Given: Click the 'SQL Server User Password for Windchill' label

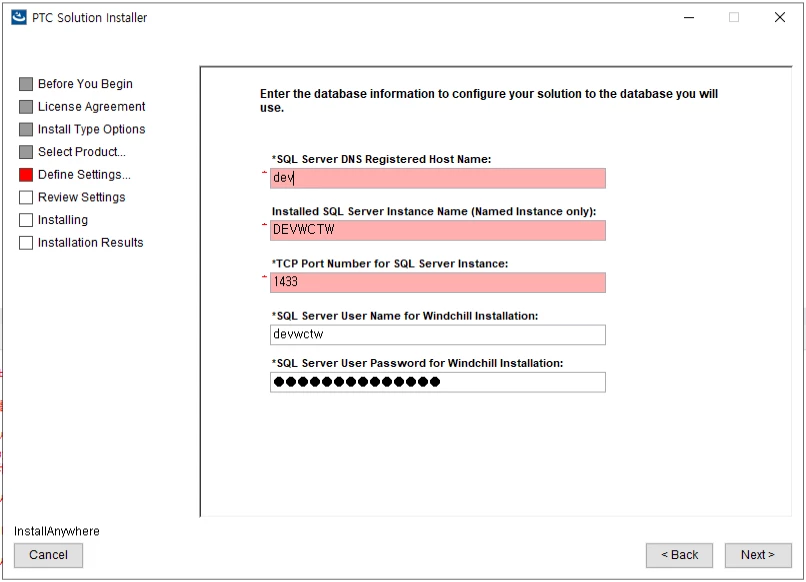Looking at the screenshot, I should [417, 363].
